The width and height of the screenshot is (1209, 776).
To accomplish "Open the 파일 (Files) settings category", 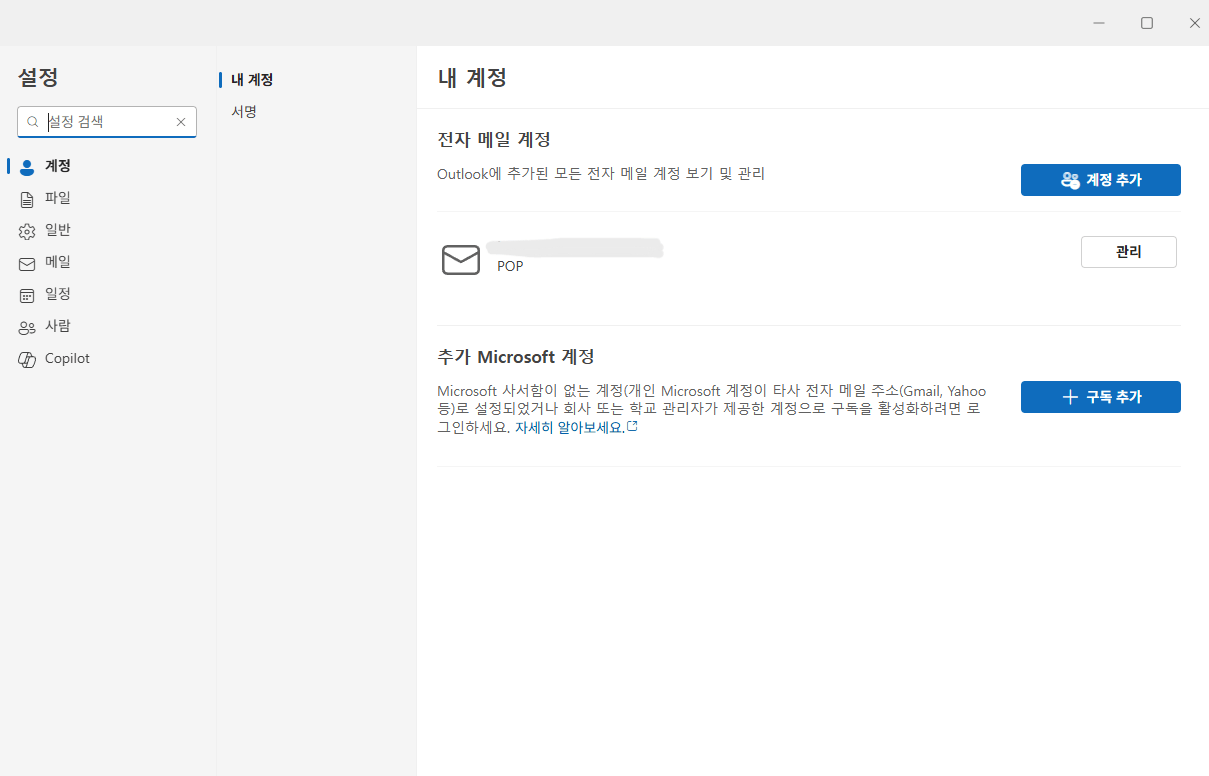I will pyautogui.click(x=106, y=198).
